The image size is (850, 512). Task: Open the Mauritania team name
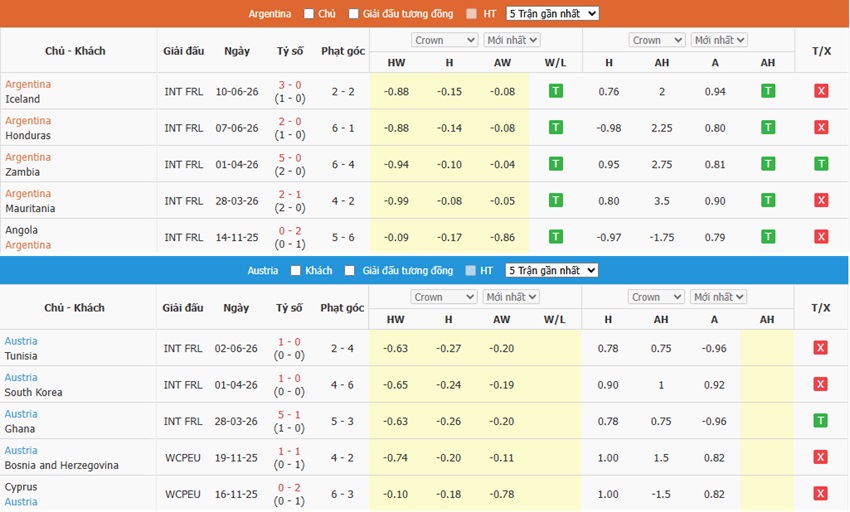pos(30,208)
